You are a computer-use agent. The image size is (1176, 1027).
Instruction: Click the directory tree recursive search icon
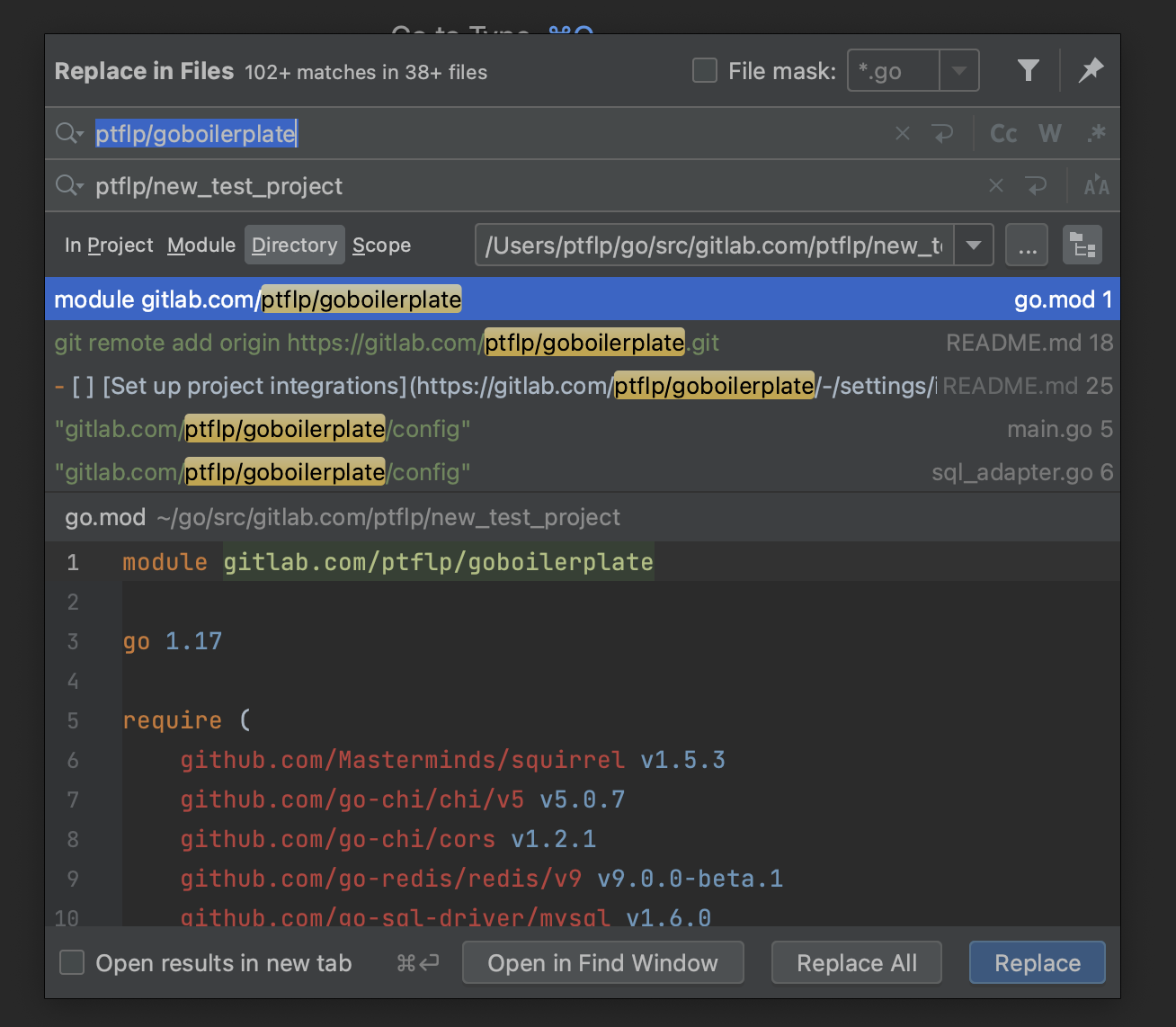[1082, 246]
